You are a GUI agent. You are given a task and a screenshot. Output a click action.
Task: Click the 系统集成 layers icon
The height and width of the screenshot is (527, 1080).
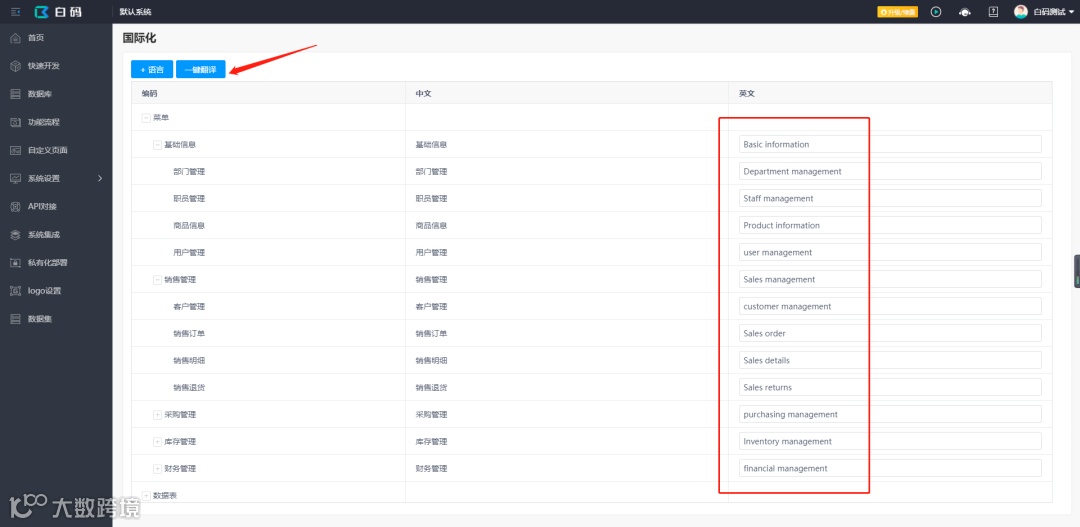16,234
